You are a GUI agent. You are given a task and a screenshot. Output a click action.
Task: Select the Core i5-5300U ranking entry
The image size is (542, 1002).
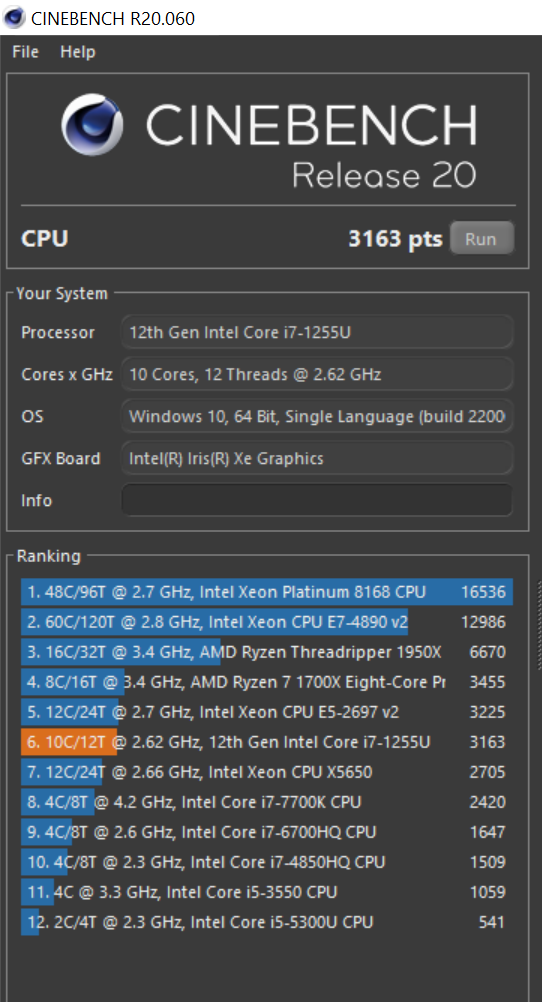tap(267, 922)
